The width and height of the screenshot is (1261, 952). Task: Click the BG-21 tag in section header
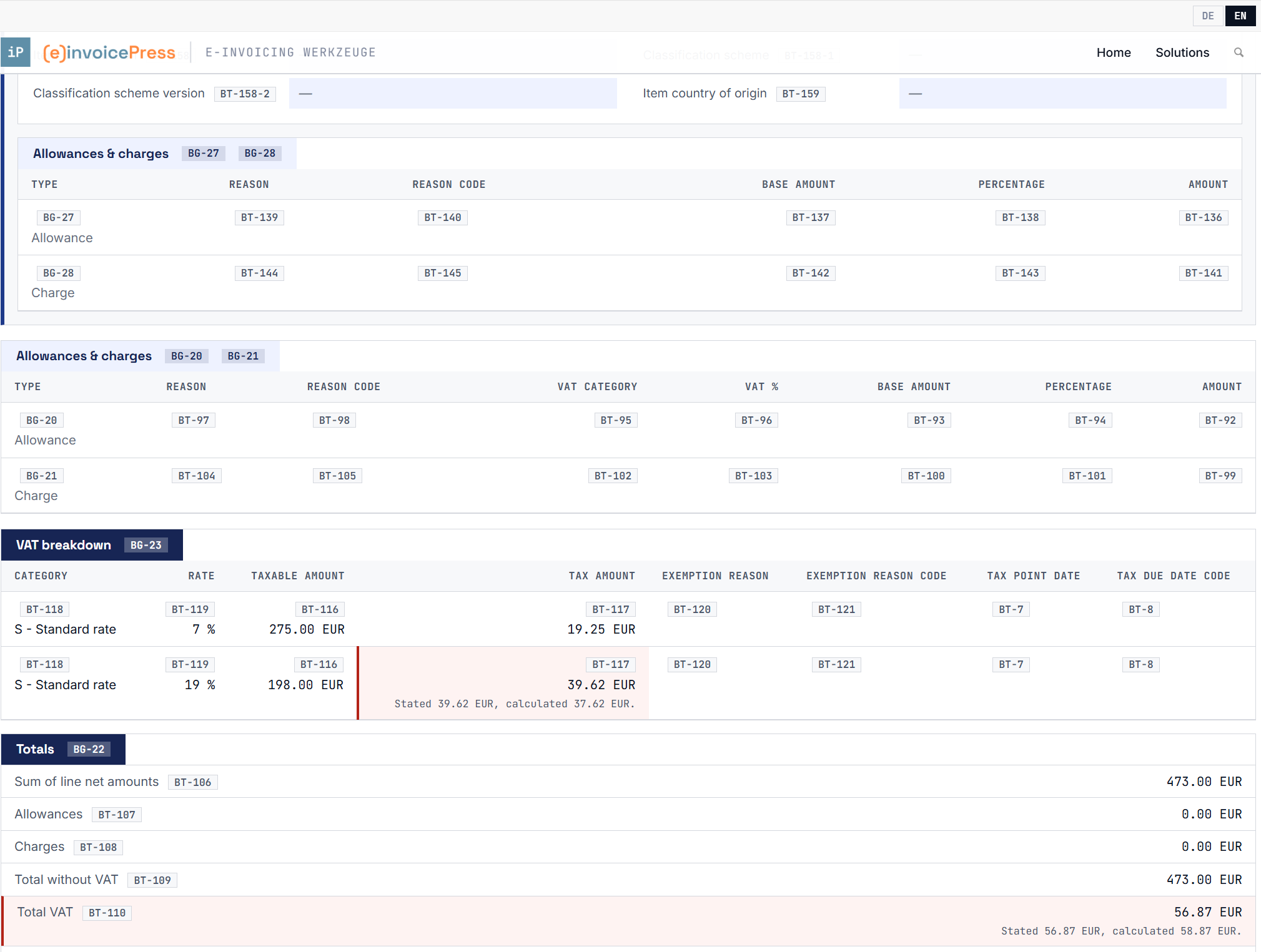coord(243,356)
